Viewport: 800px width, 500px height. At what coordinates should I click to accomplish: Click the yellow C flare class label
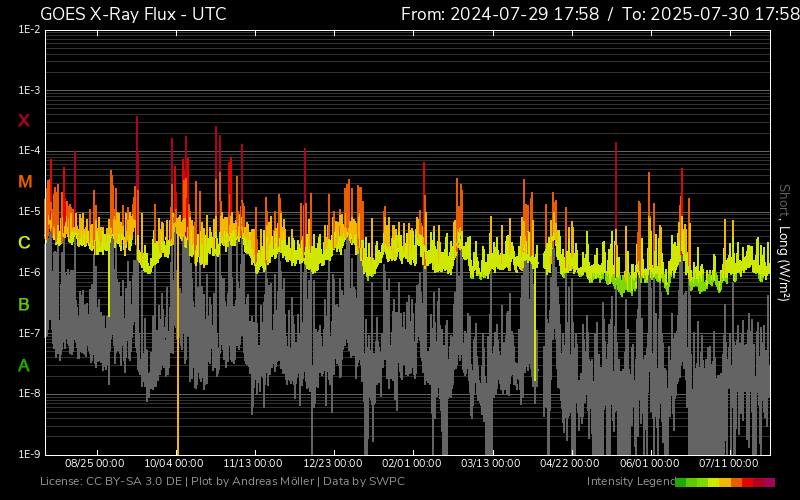pos(24,243)
